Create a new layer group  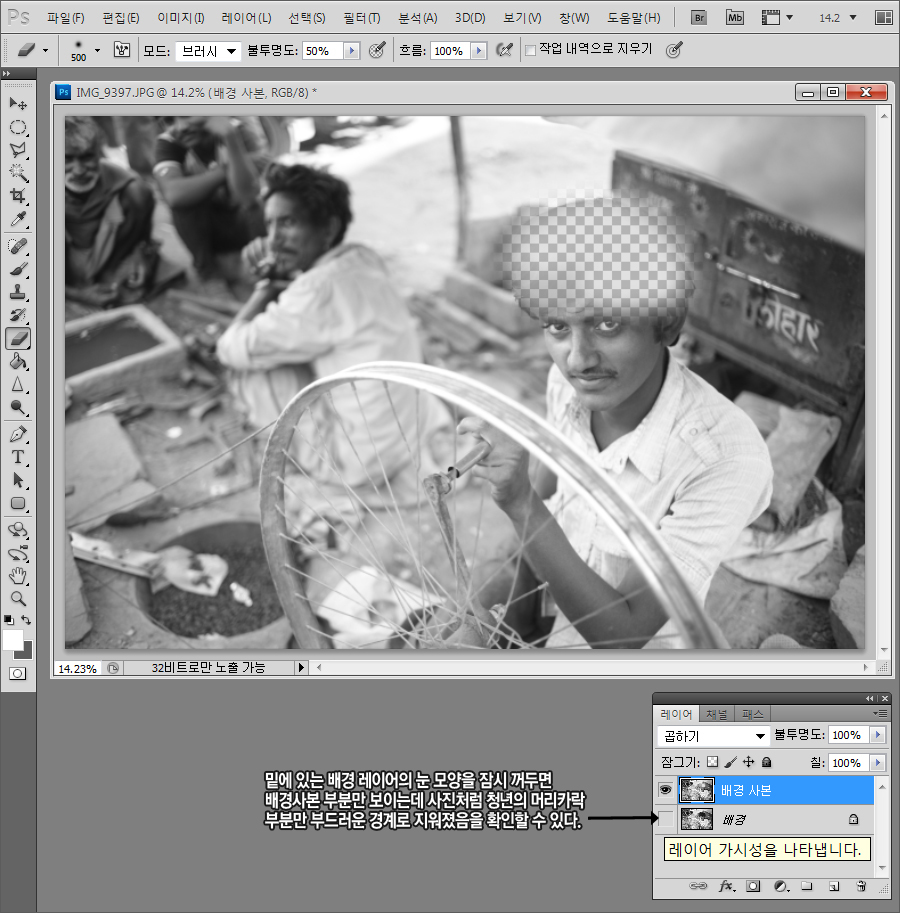pos(807,886)
